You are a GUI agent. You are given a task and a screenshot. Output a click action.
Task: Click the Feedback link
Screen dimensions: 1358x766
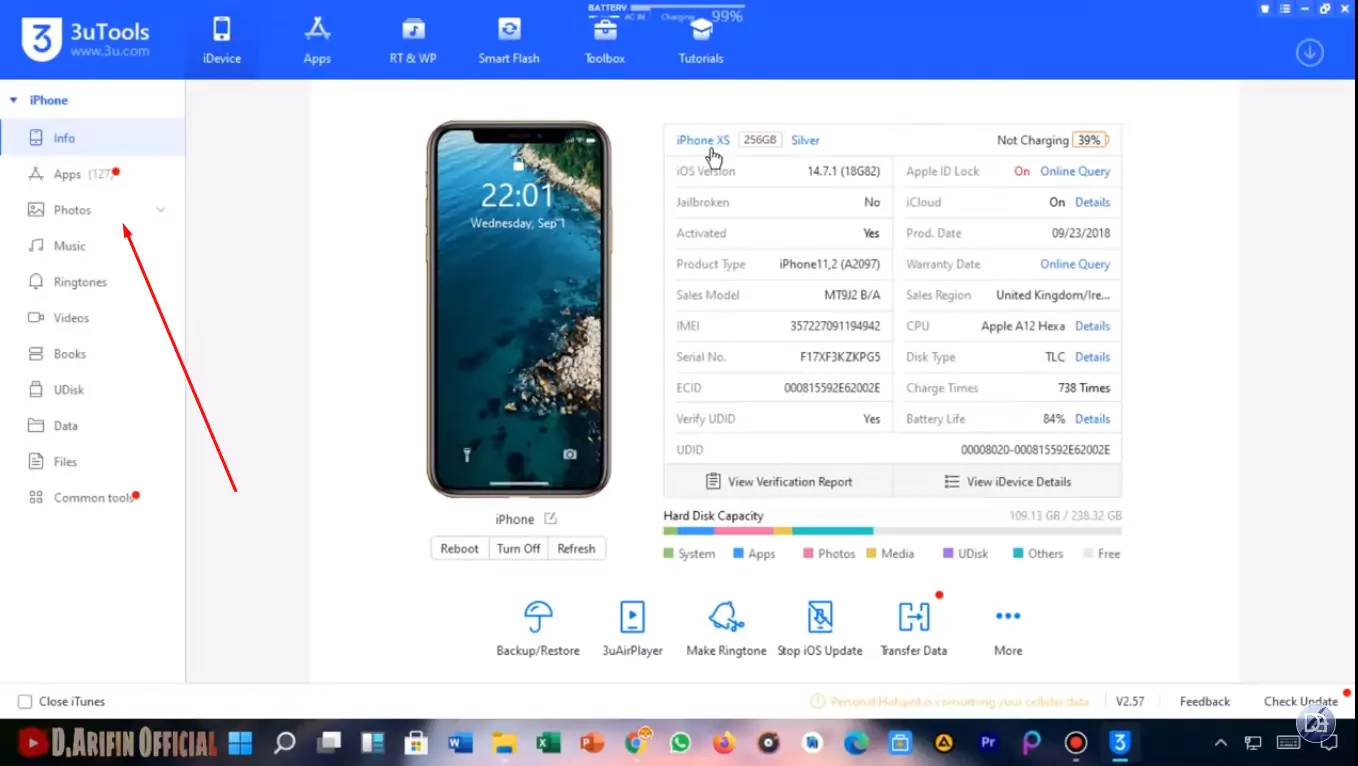click(x=1205, y=702)
